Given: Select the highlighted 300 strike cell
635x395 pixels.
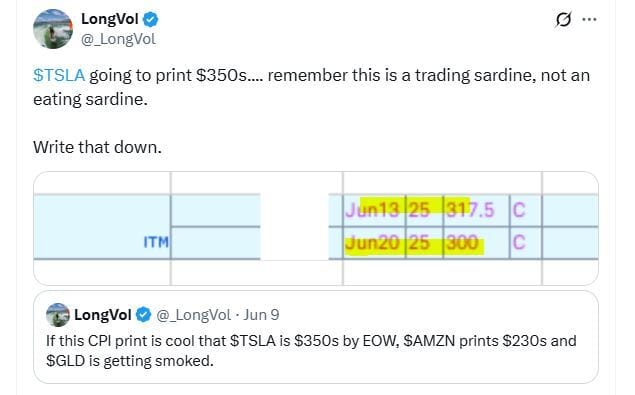Looking at the screenshot, I should pos(462,243).
